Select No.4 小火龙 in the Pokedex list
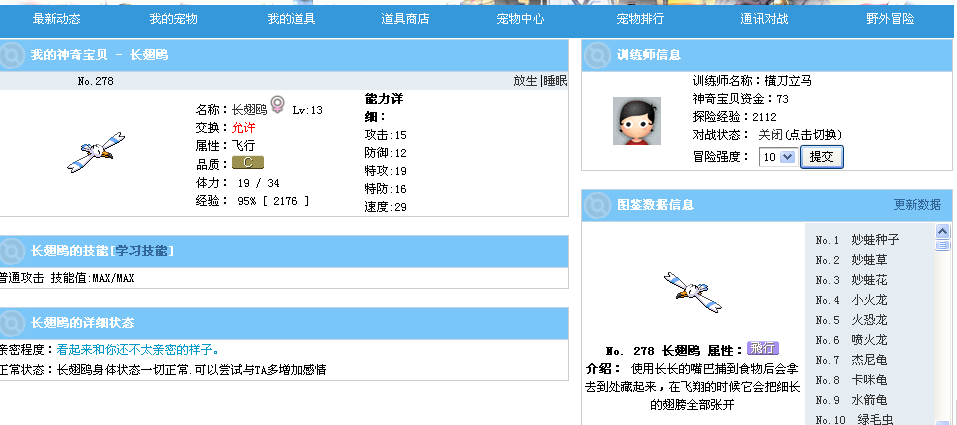This screenshot has height=425, width=957. (851, 300)
